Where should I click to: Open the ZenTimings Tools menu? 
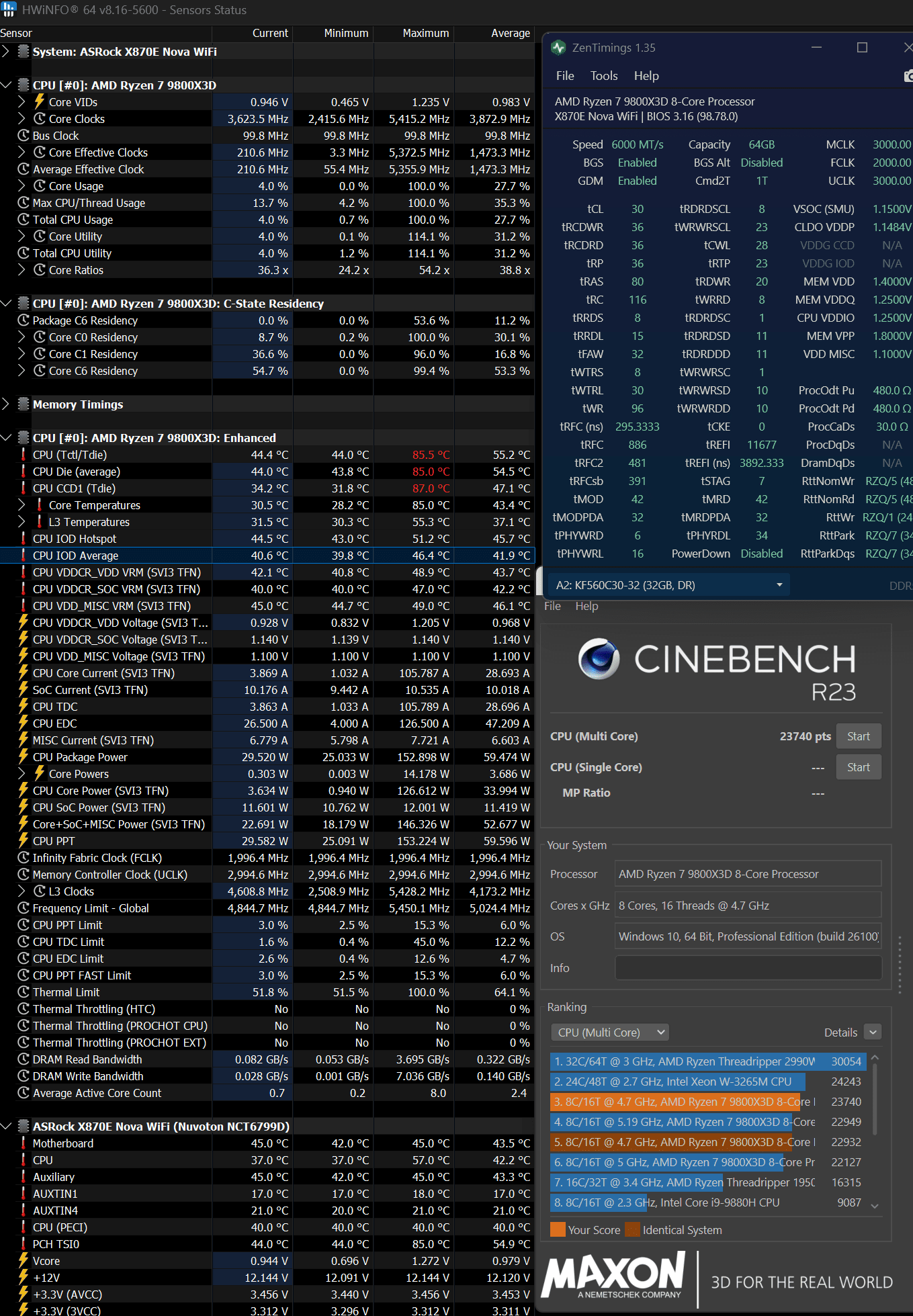coord(604,76)
